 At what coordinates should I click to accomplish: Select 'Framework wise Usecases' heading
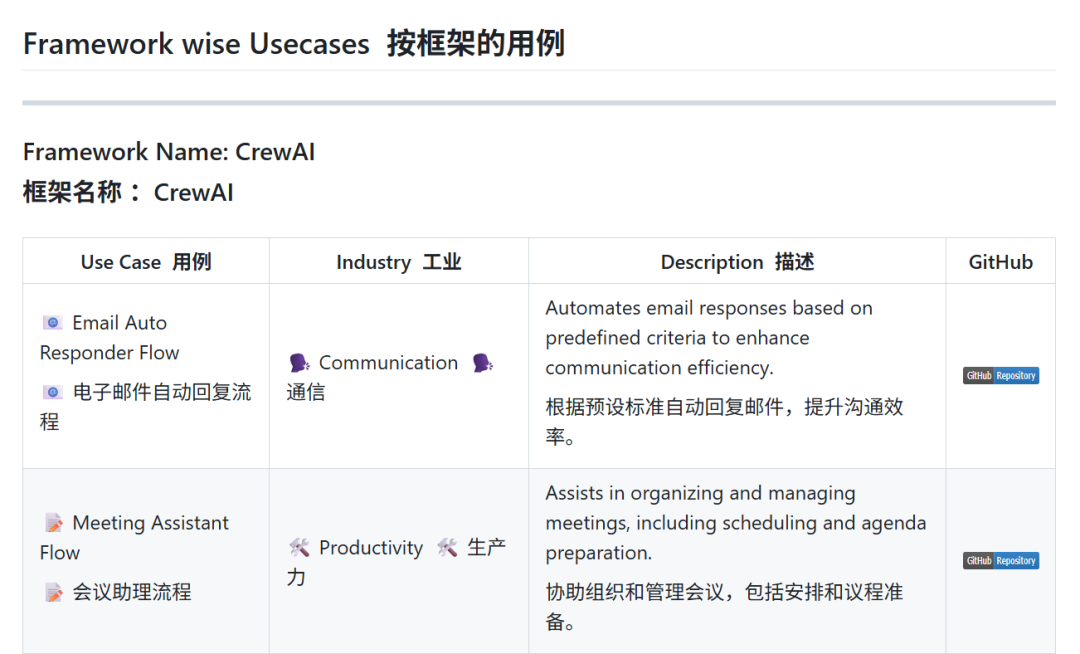(196, 43)
